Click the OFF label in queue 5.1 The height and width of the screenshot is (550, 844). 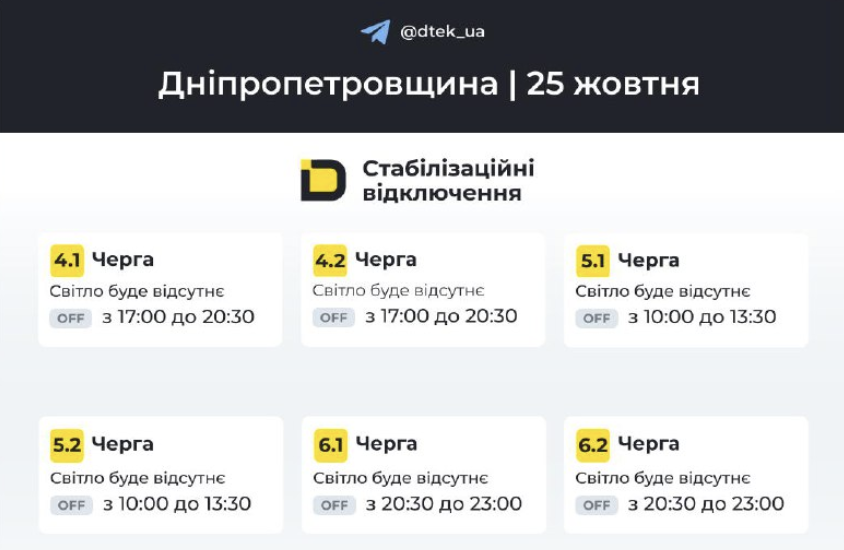(596, 318)
